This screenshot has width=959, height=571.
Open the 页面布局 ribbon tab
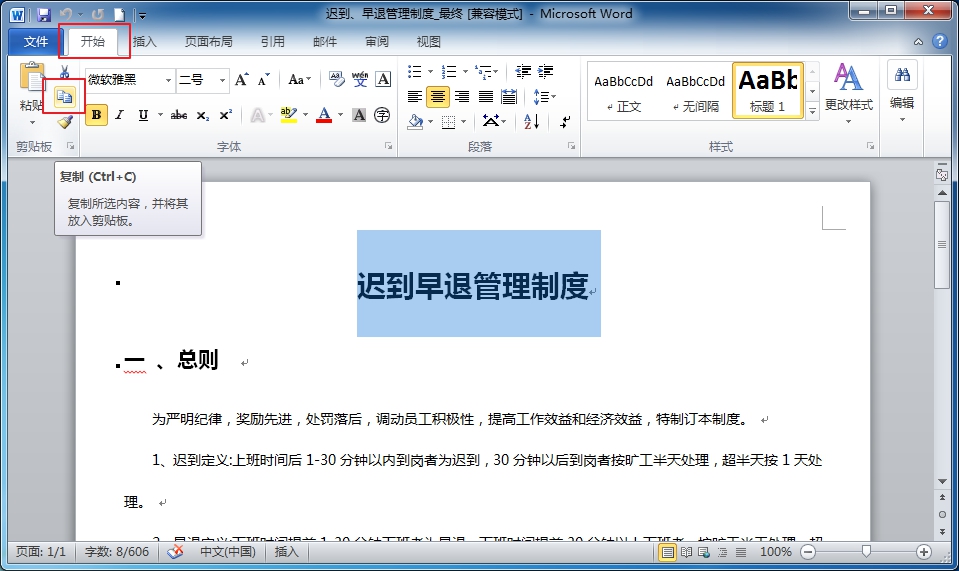coord(208,42)
